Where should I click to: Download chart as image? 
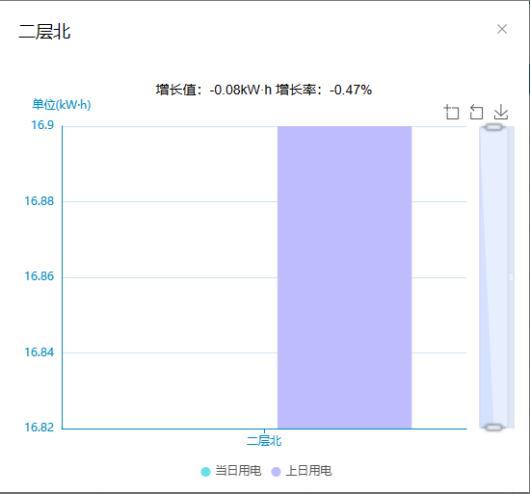[501, 112]
